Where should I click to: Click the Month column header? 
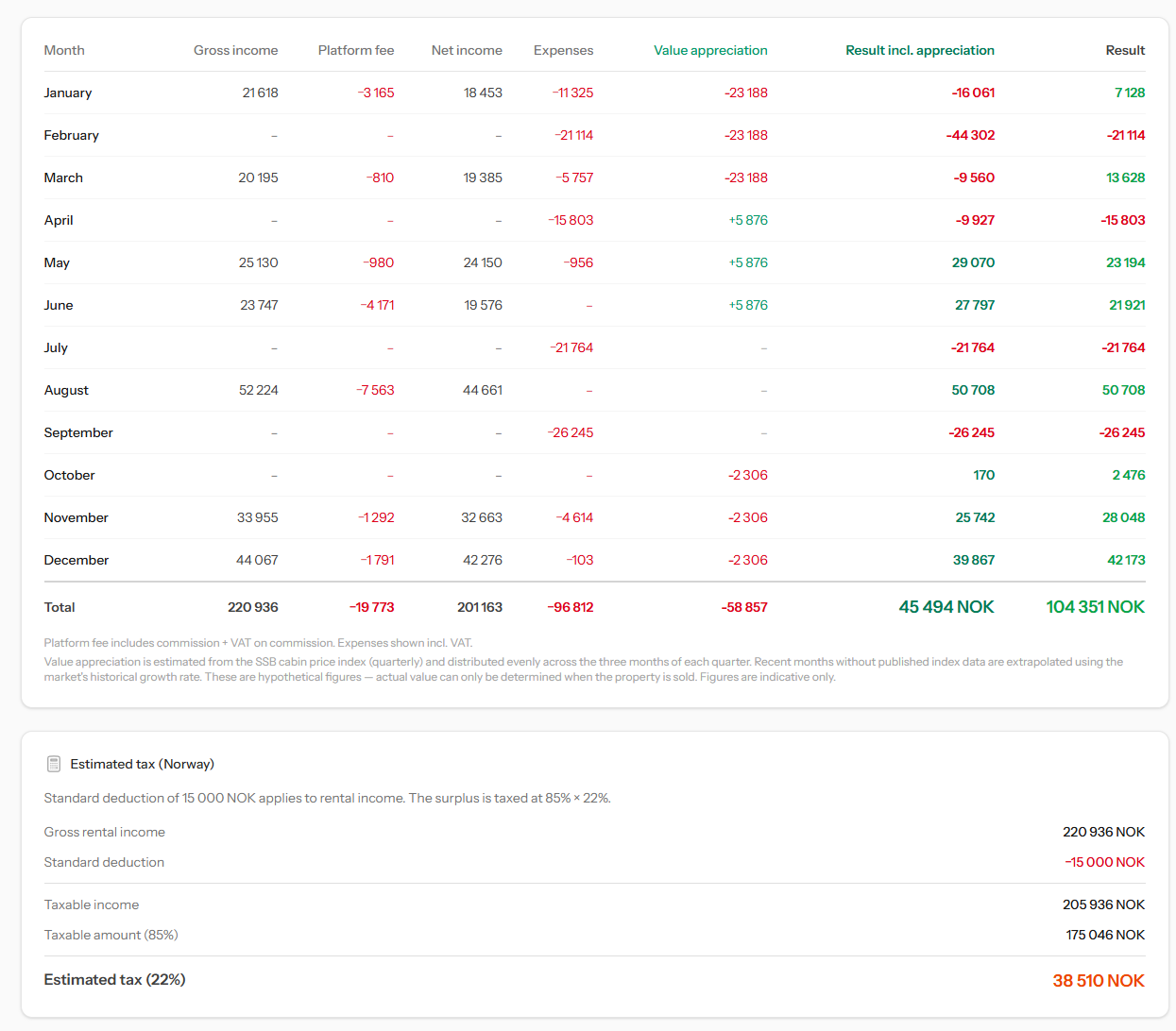point(64,50)
